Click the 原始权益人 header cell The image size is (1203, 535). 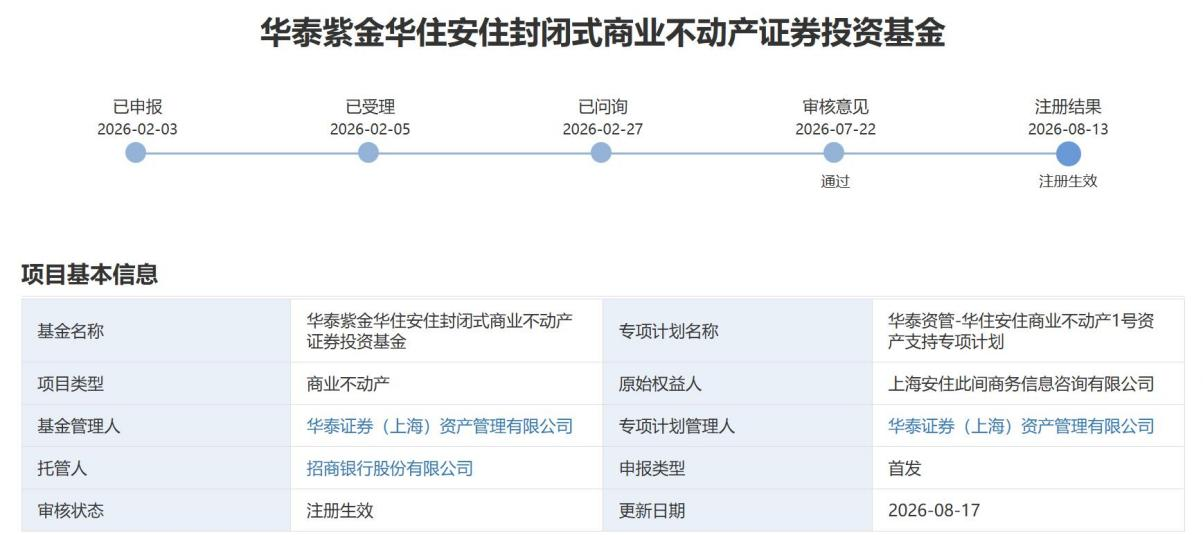[x=737, y=384]
